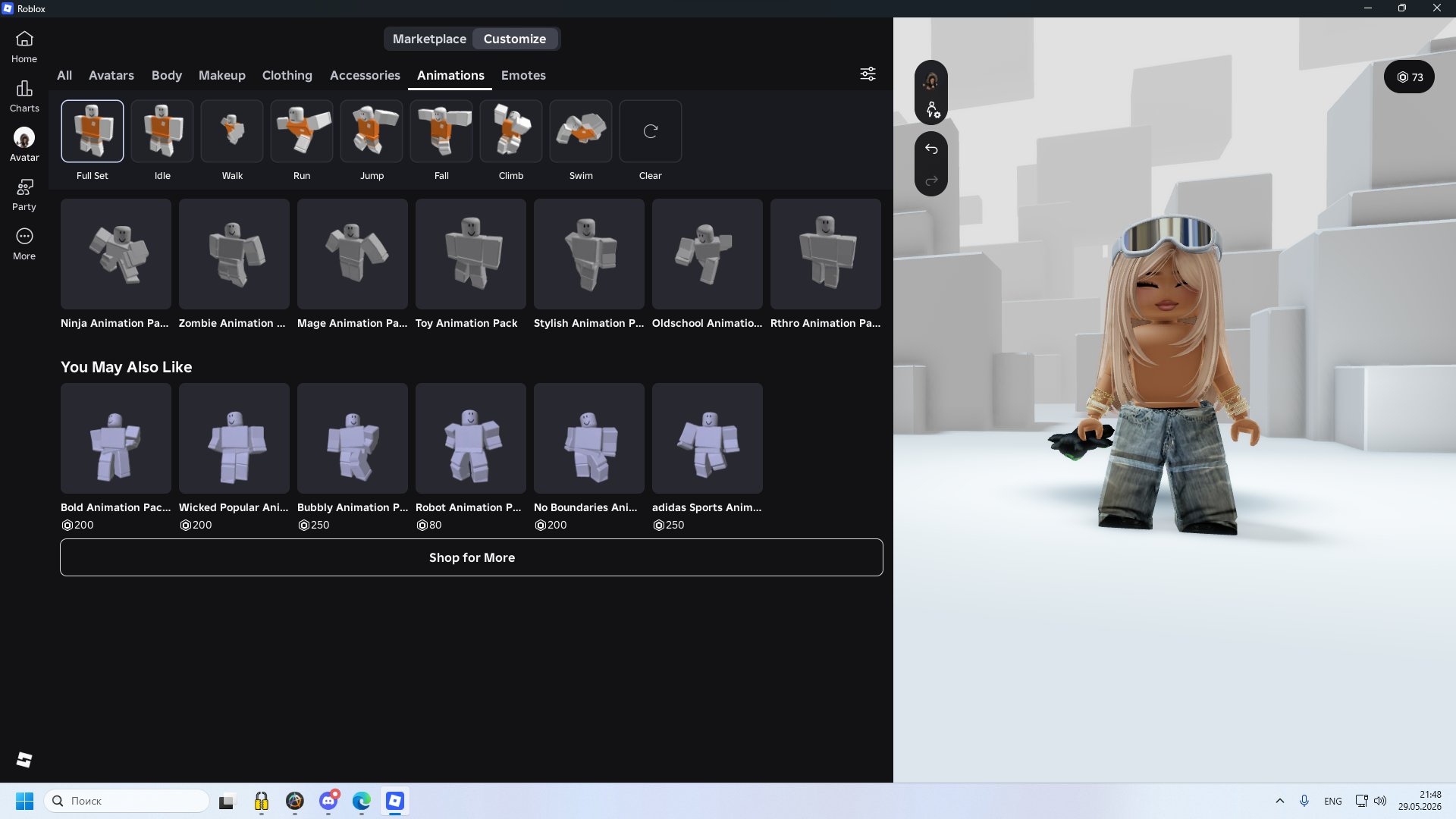Switch to the Marketplace view
This screenshot has width=1456, height=819.
coord(429,39)
